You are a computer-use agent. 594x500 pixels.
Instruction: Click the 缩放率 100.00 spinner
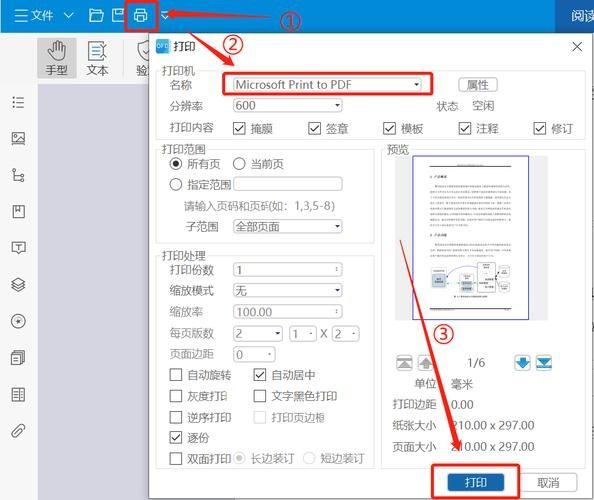tap(288, 312)
